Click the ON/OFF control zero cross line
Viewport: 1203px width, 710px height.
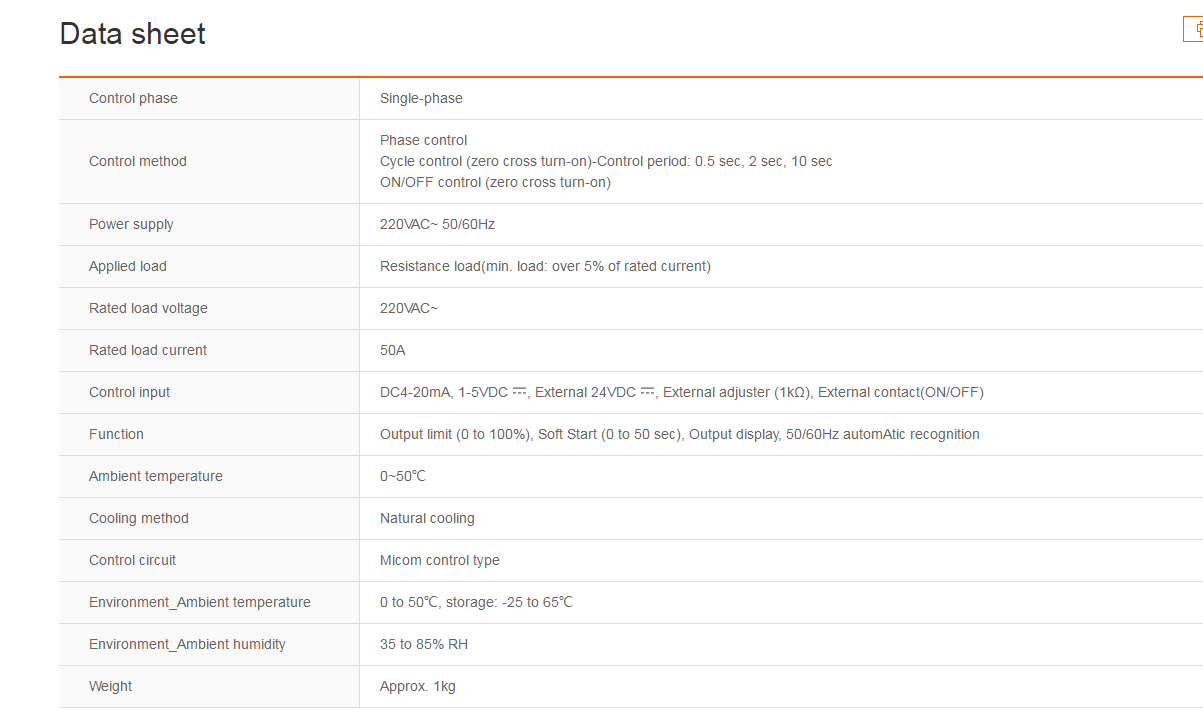(x=495, y=182)
